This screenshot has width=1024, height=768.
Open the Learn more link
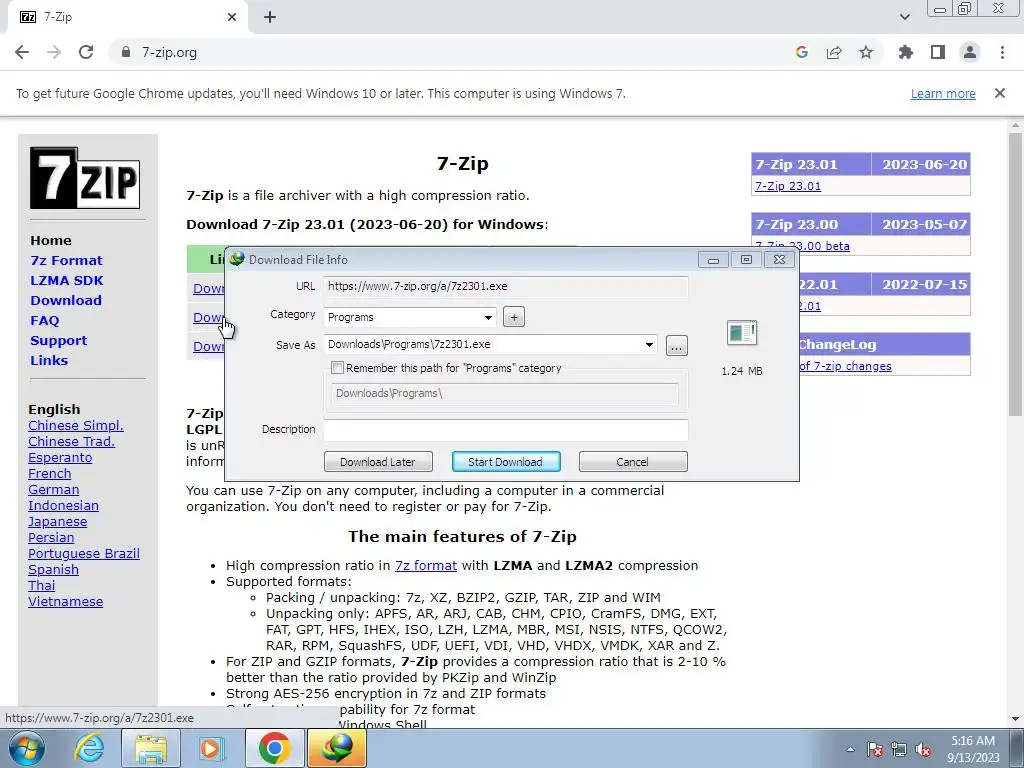tap(943, 94)
